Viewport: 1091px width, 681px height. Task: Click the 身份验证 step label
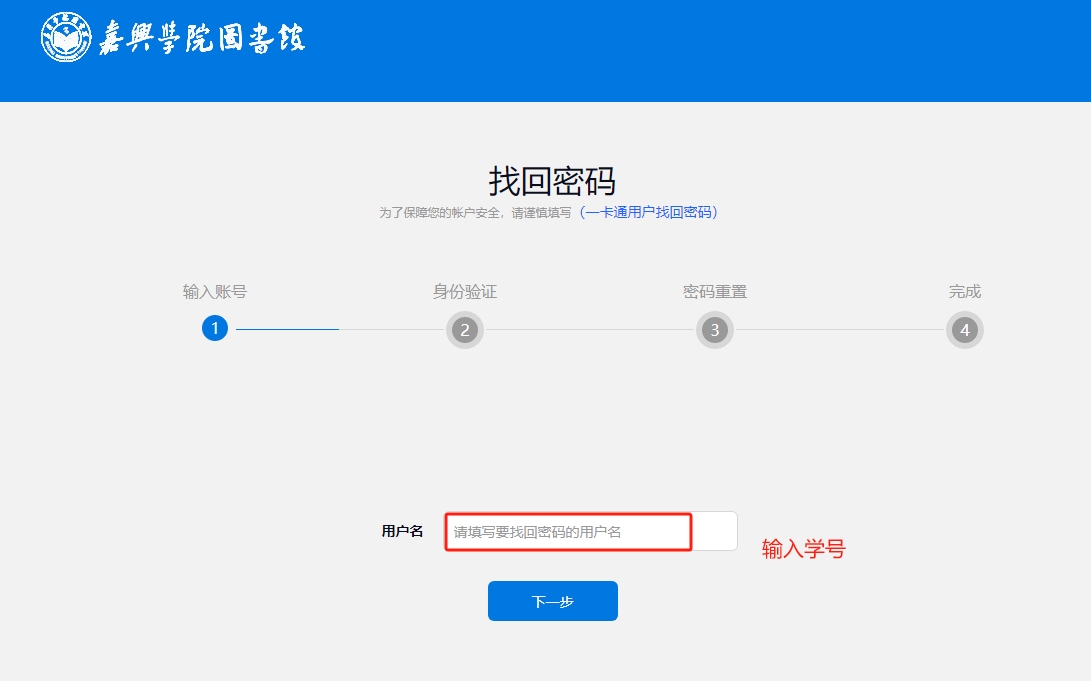(464, 292)
